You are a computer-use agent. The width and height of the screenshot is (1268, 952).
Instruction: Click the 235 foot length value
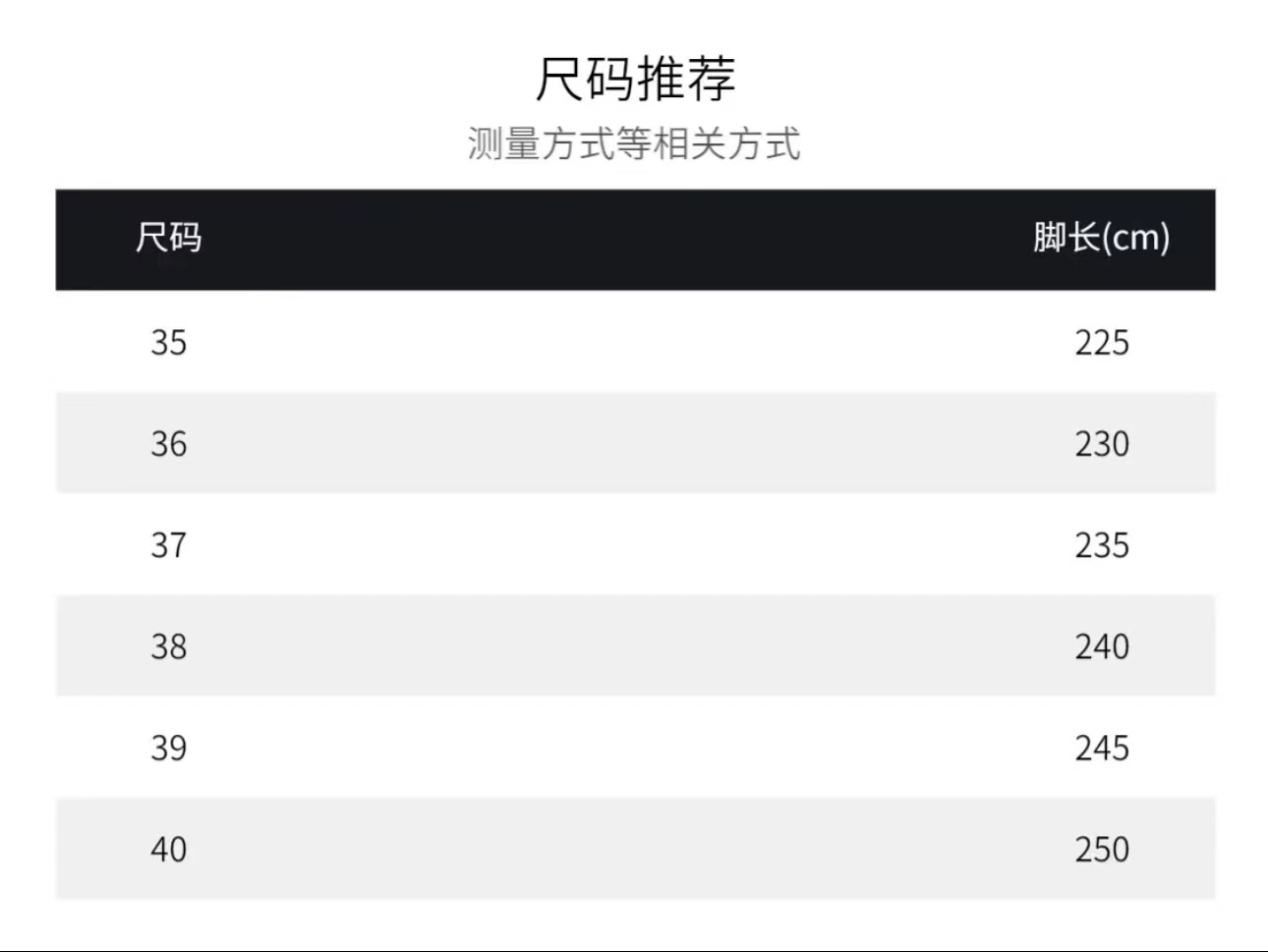point(1101,545)
